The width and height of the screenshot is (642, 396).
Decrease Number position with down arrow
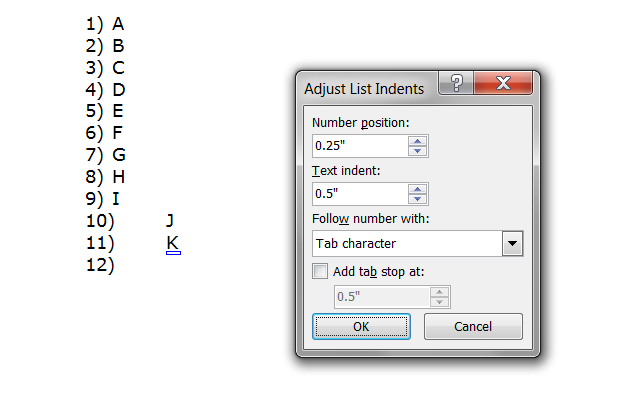[x=418, y=151]
